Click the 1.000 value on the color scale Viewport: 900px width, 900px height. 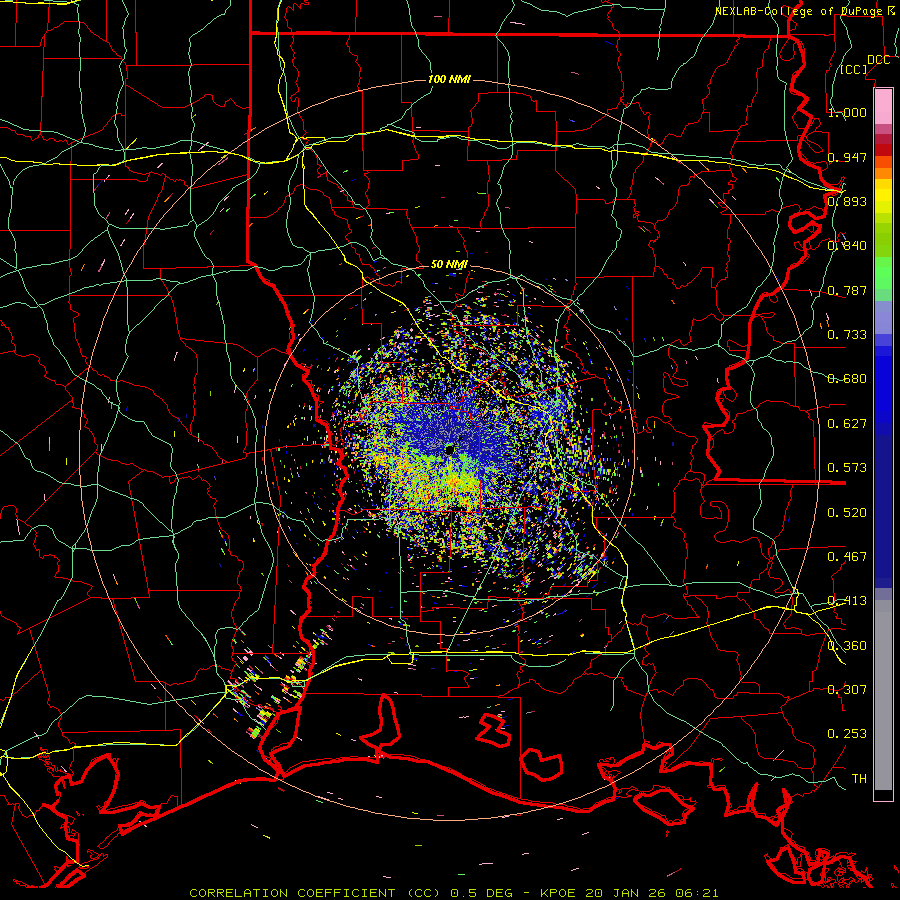pos(847,112)
